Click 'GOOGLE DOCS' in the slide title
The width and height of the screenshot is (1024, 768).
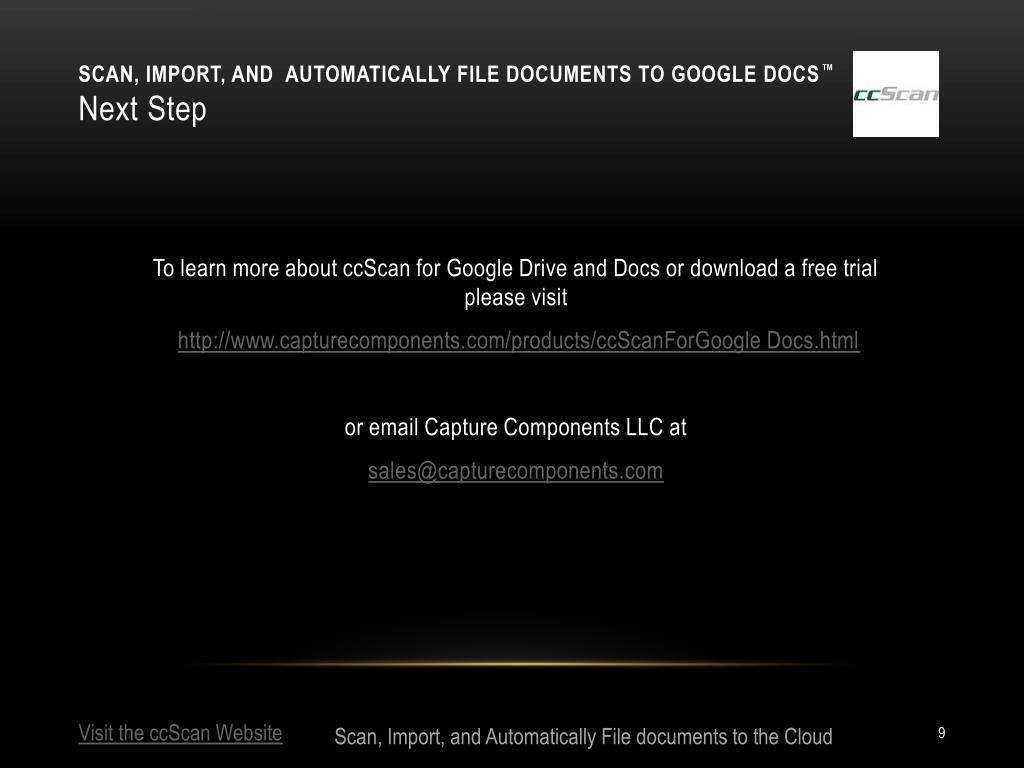pos(745,74)
